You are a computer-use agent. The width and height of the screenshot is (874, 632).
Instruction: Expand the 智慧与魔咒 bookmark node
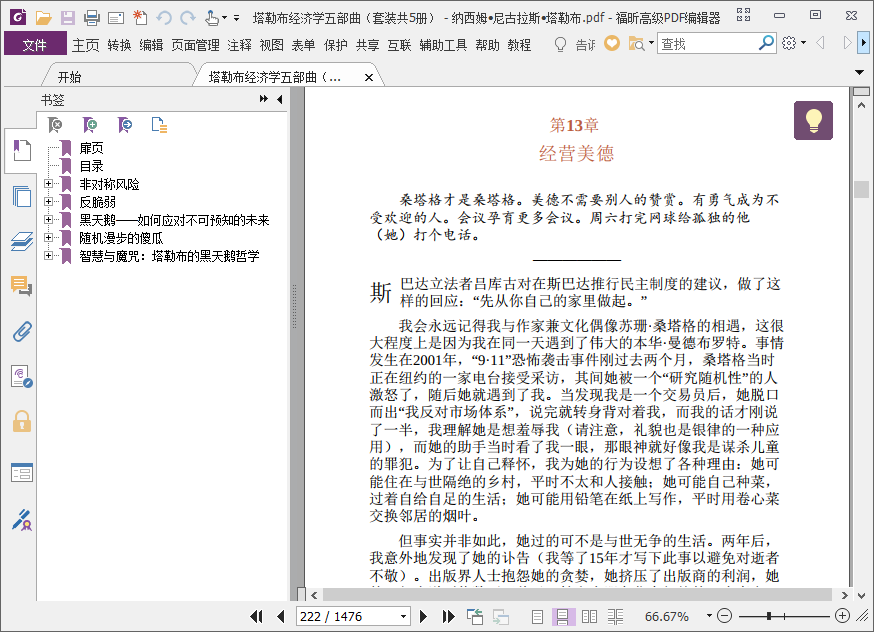point(48,255)
